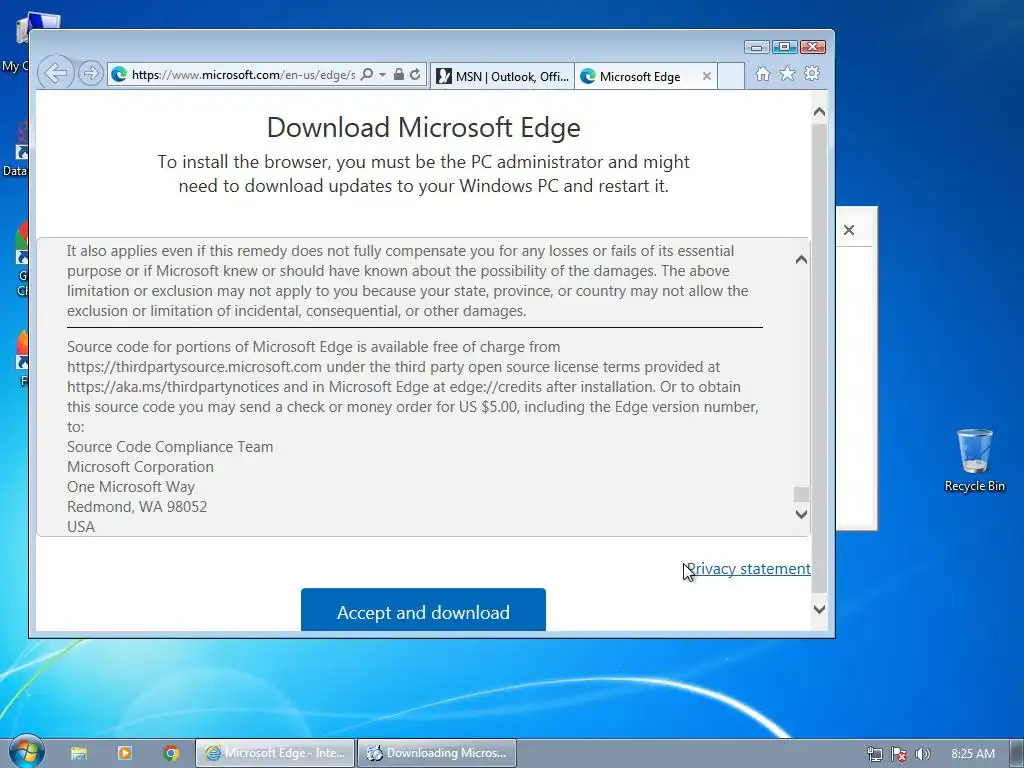Open Favorites with the star icon
Image resolution: width=1024 pixels, height=768 pixels.
click(788, 74)
